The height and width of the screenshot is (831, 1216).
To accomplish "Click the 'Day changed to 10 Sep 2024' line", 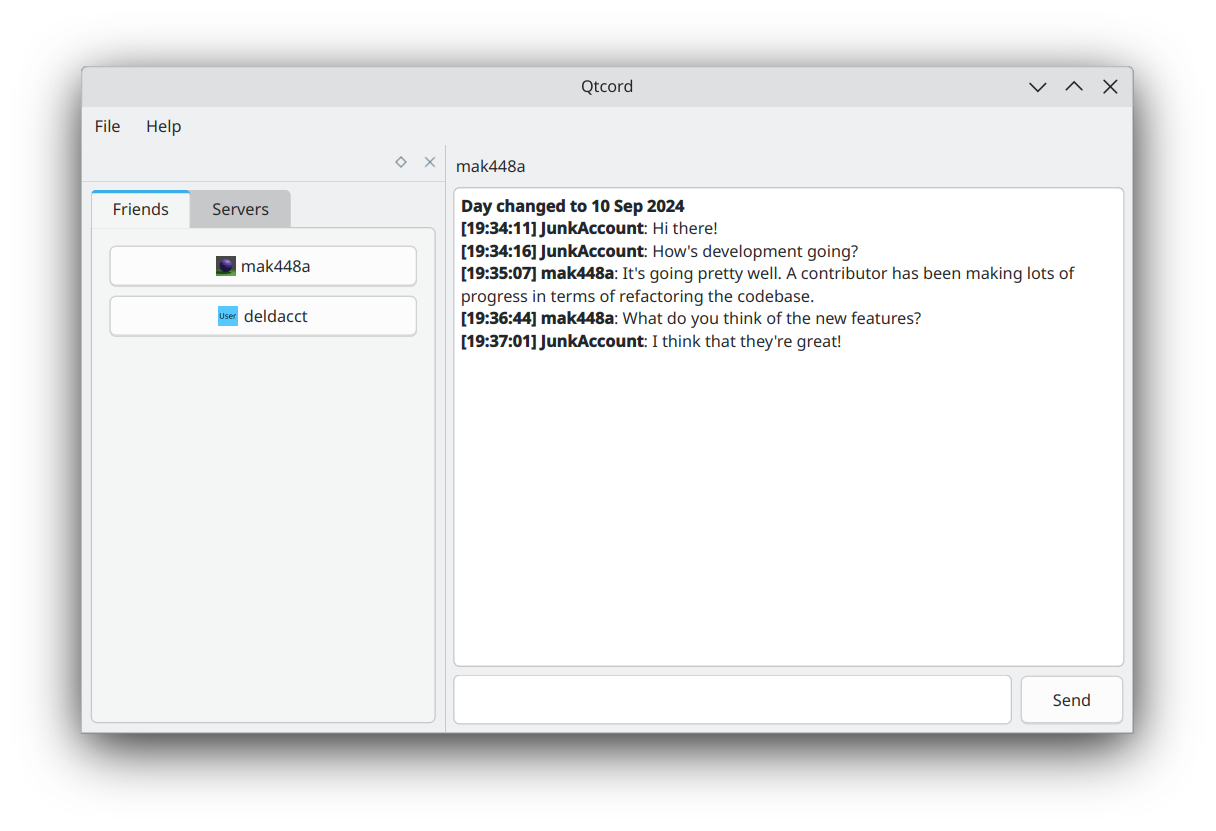I will click(572, 206).
